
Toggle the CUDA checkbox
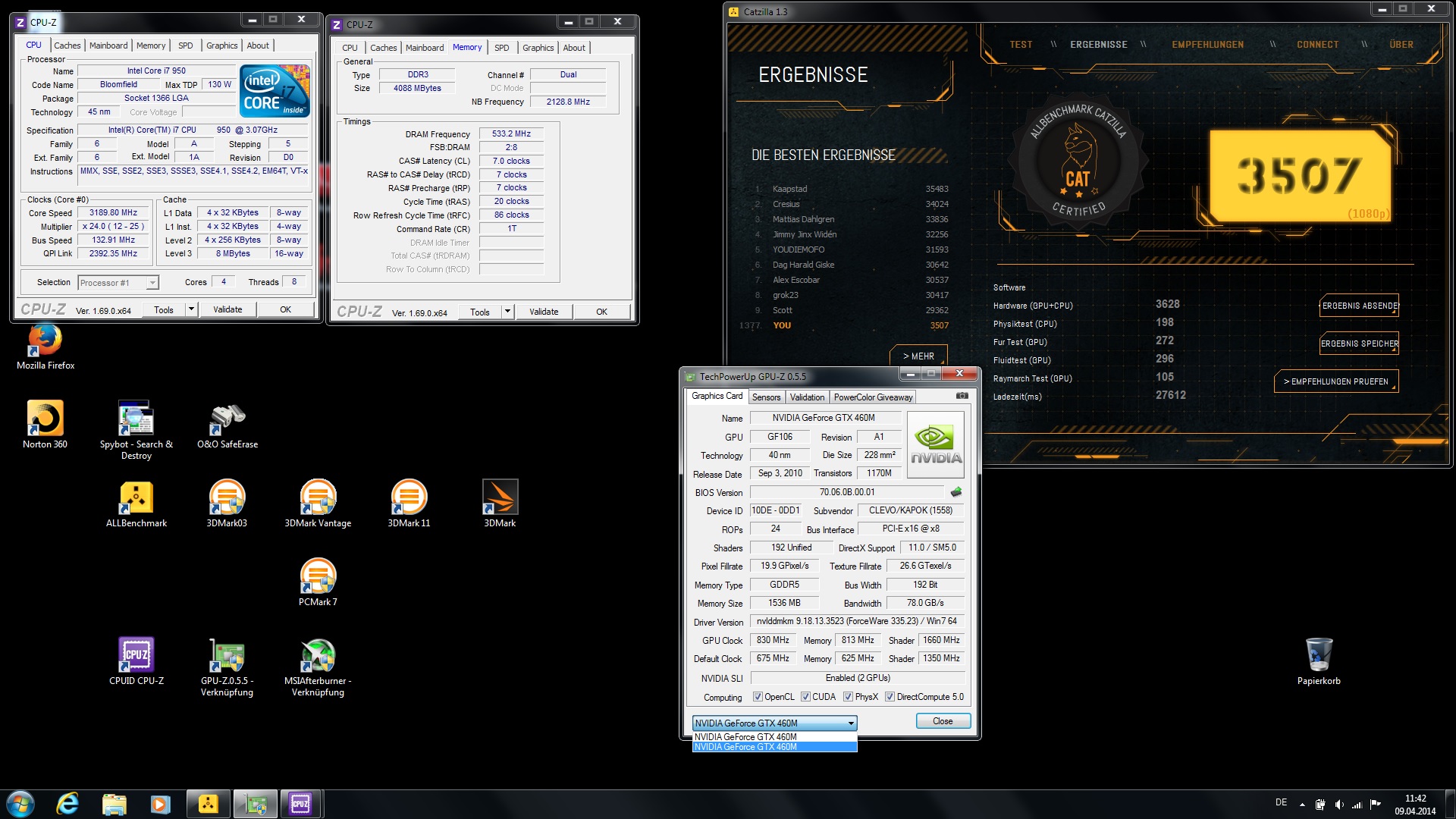tap(805, 697)
